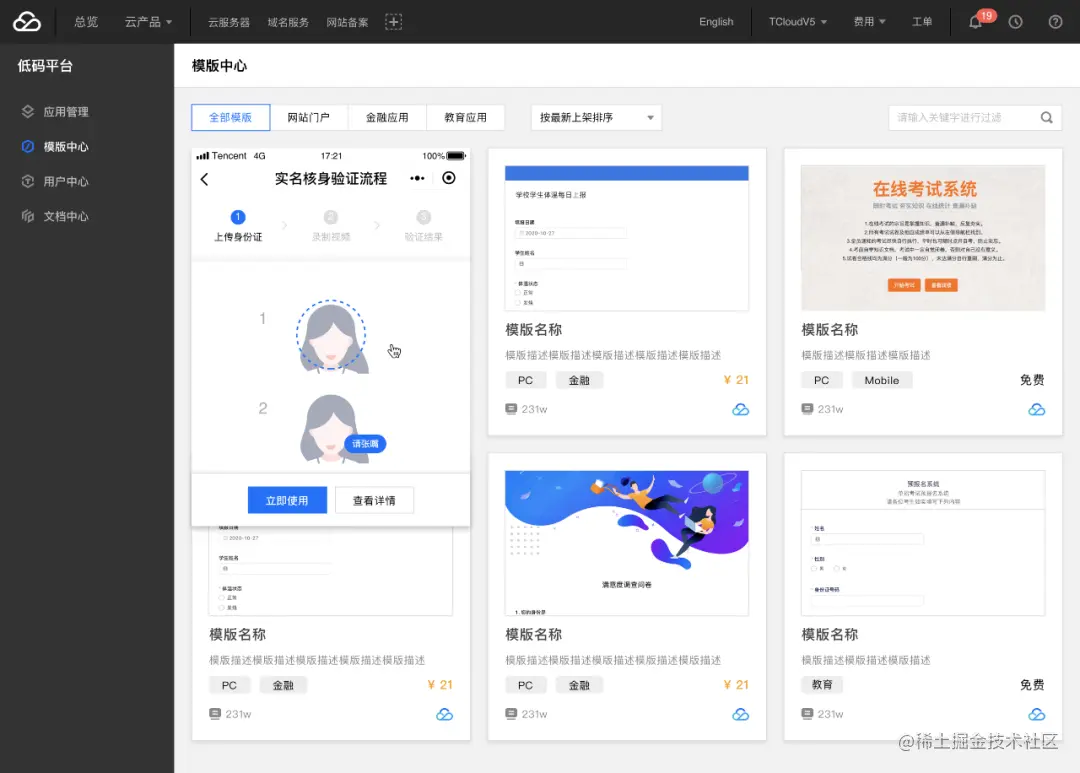The height and width of the screenshot is (773, 1080).
Task: Open the 按最新上架排序 sort dropdown
Action: click(x=596, y=118)
